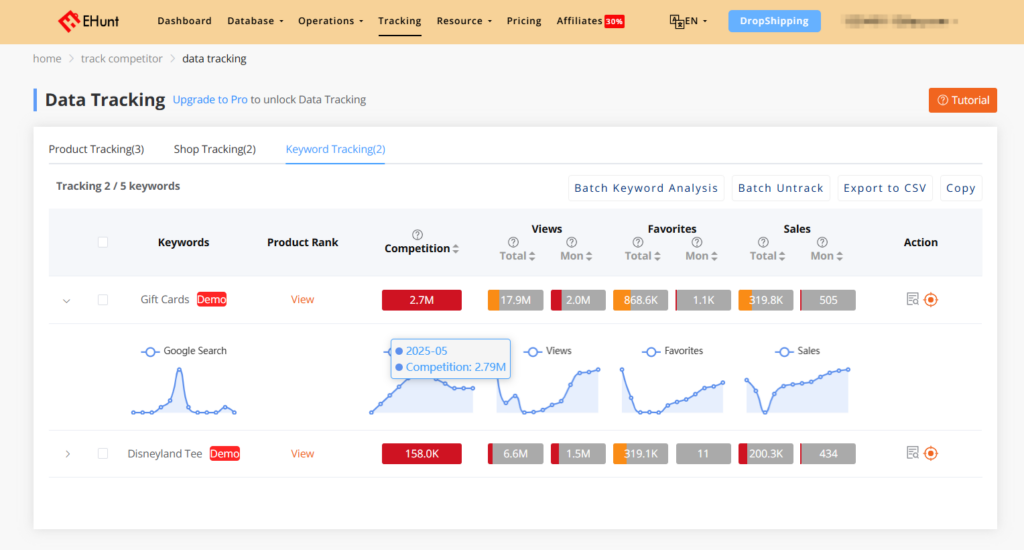Screen dimensions: 1024x550
Task: Click Batch Keyword Analysis button
Action: 646,188
